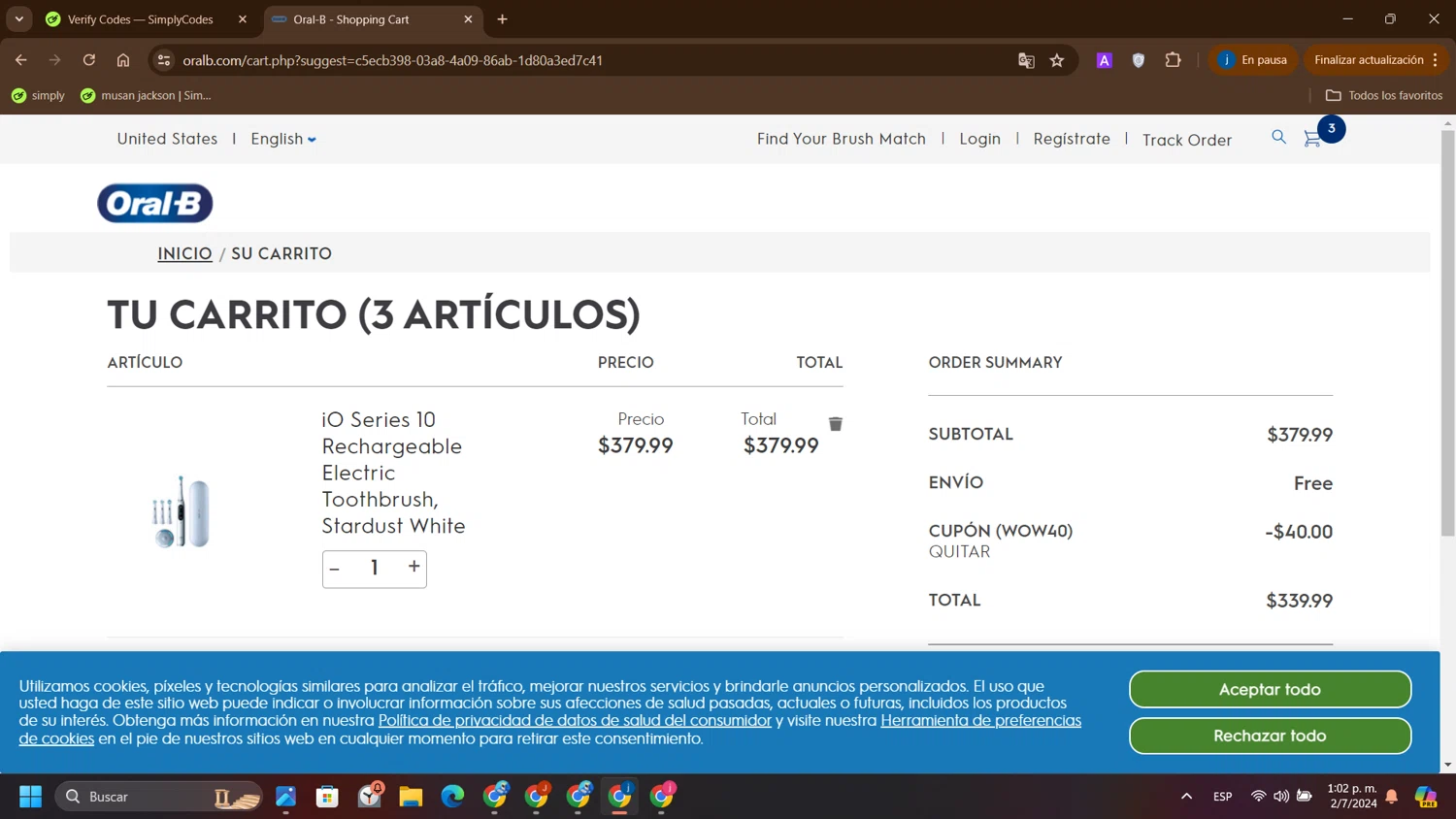Remove the WOW40 coupon via QUITAR
1456x819 pixels.
[959, 552]
